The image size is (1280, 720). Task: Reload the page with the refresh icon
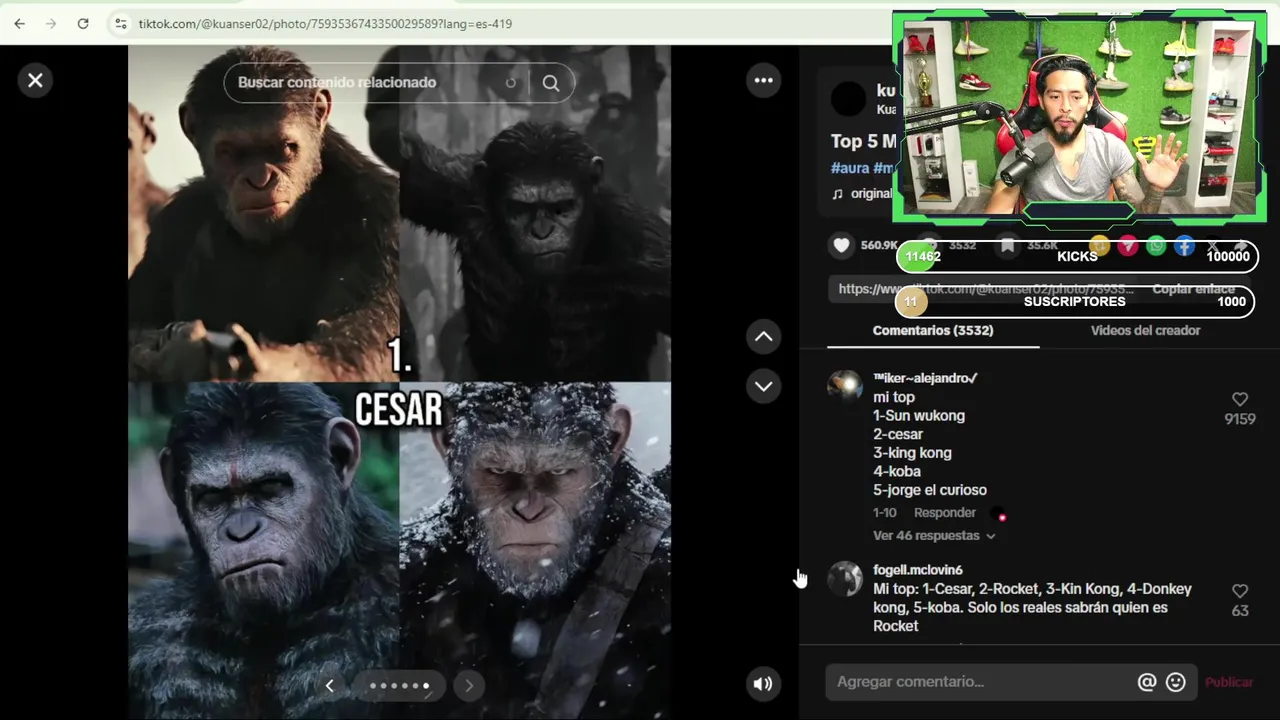point(83,23)
